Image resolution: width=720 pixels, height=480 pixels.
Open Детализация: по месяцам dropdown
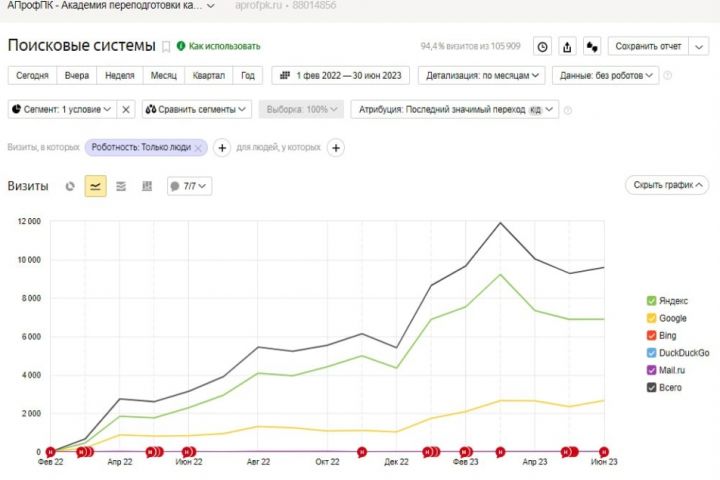point(483,75)
